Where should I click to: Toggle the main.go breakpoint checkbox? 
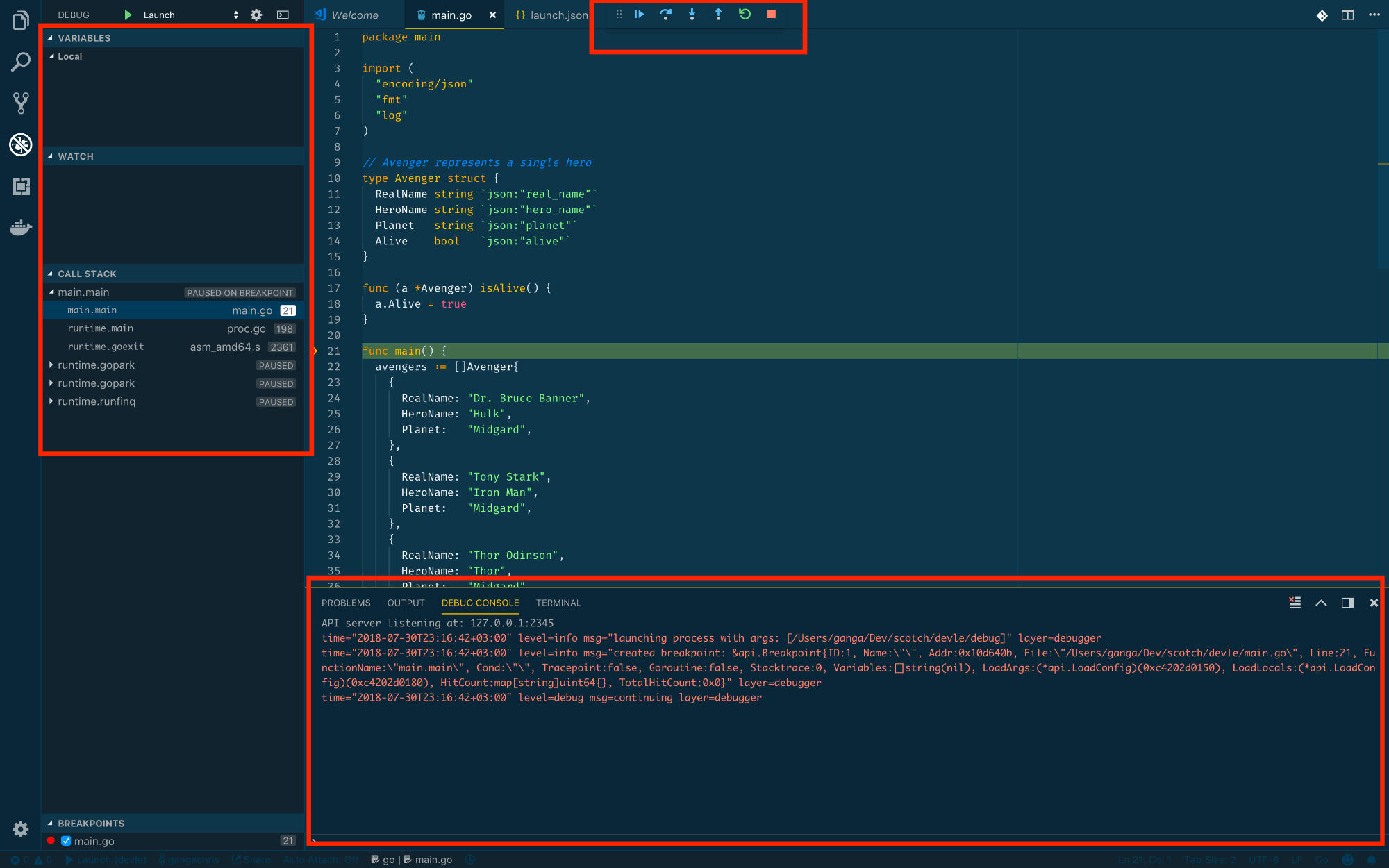pyautogui.click(x=62, y=841)
